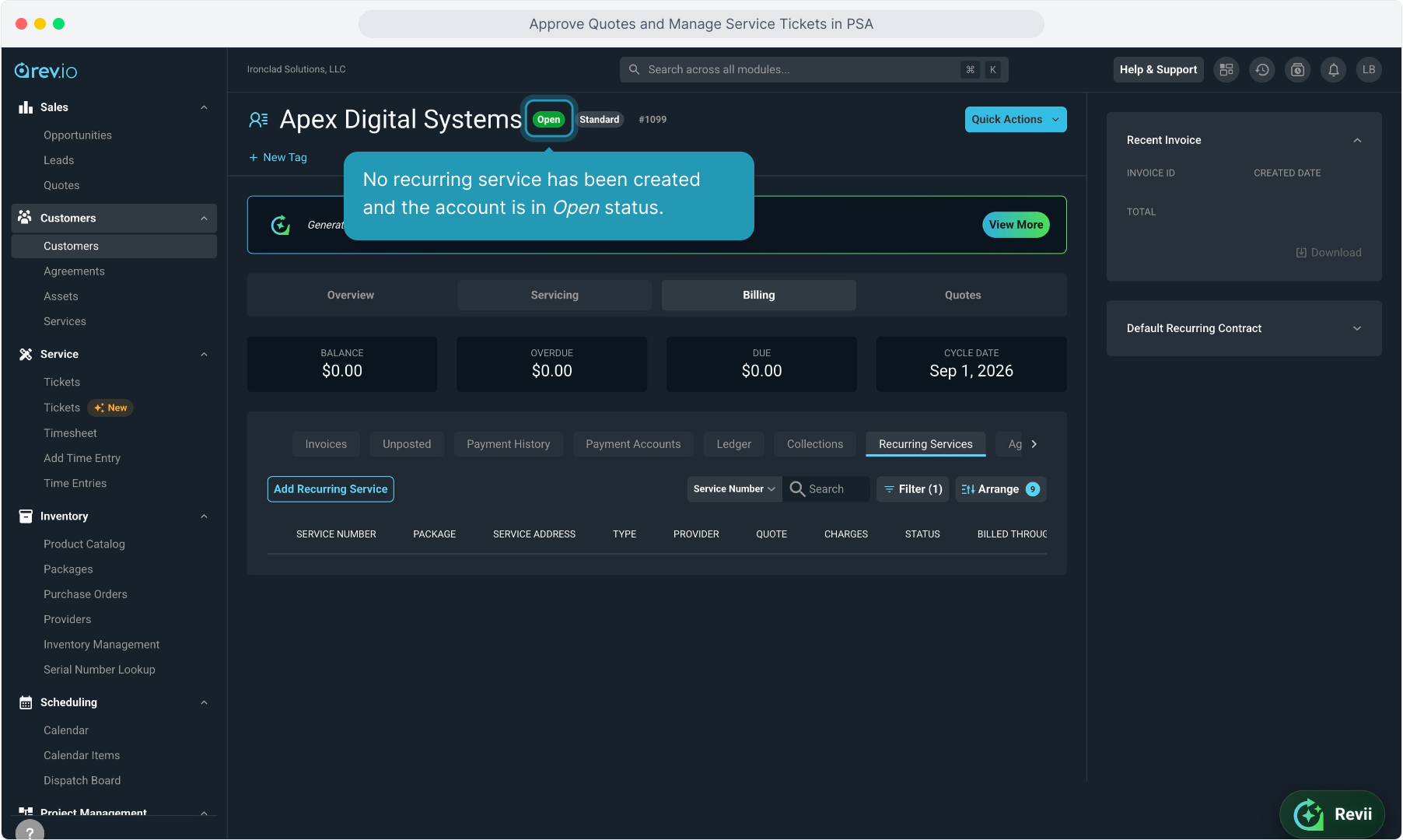Open Assets in the sidebar
Screen dimensions: 1403x840
61,296
